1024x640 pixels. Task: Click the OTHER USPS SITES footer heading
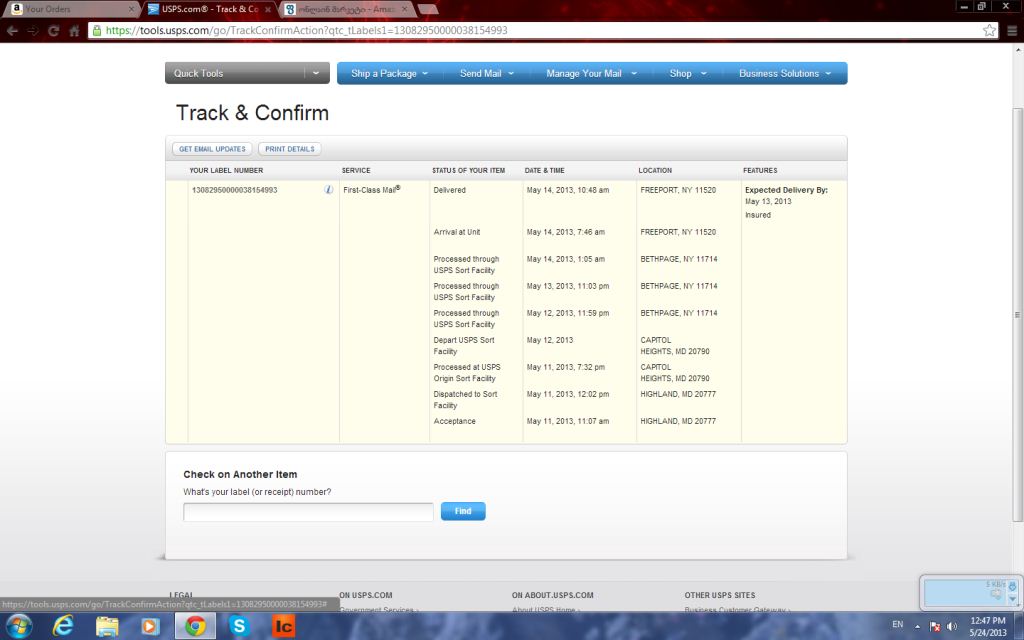(720, 595)
